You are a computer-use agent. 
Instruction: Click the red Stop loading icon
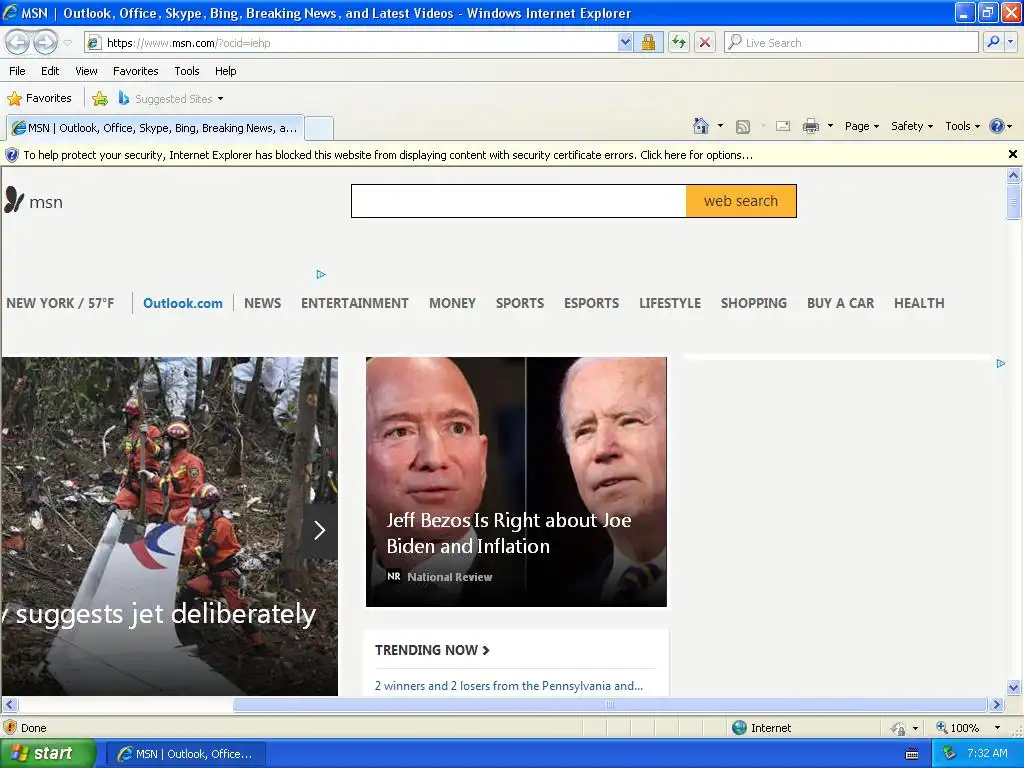tap(705, 42)
